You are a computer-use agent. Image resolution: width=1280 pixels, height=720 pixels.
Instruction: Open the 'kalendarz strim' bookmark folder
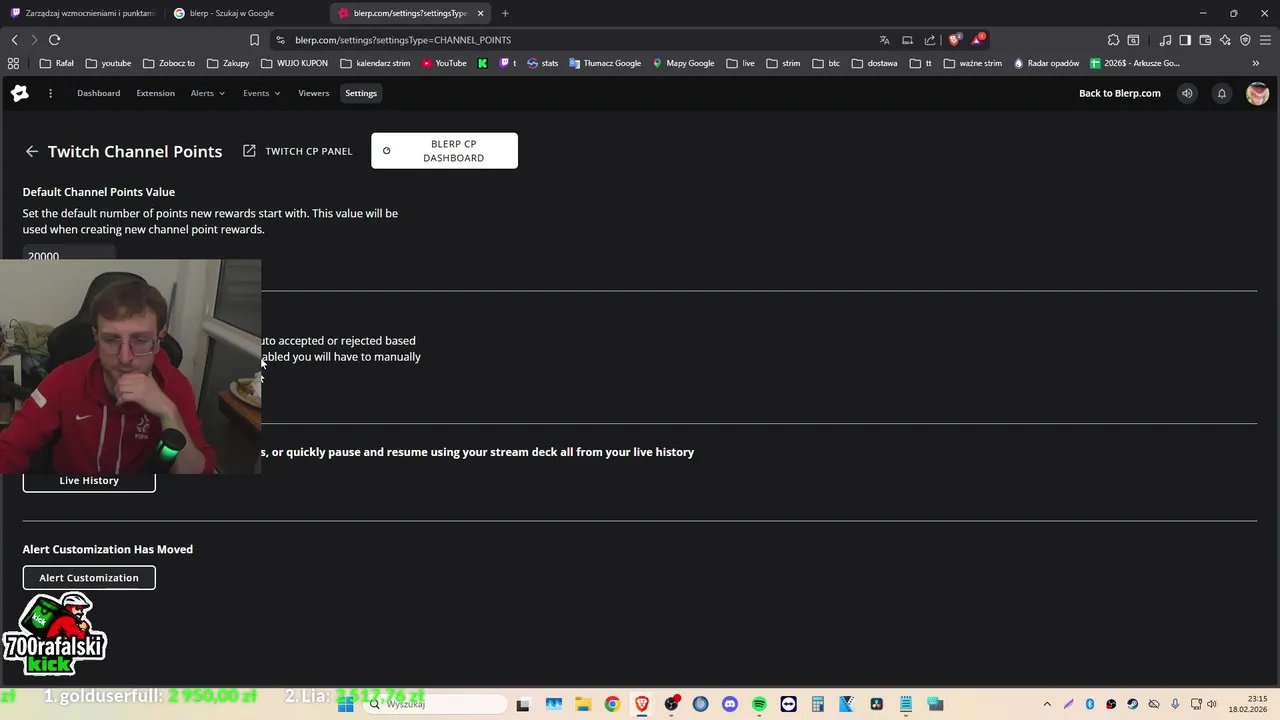point(376,63)
